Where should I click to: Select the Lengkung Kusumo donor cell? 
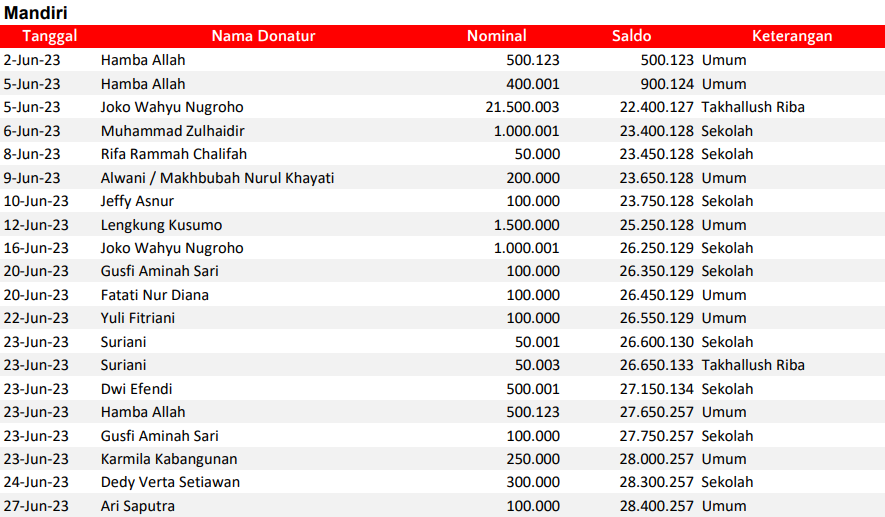[161, 225]
